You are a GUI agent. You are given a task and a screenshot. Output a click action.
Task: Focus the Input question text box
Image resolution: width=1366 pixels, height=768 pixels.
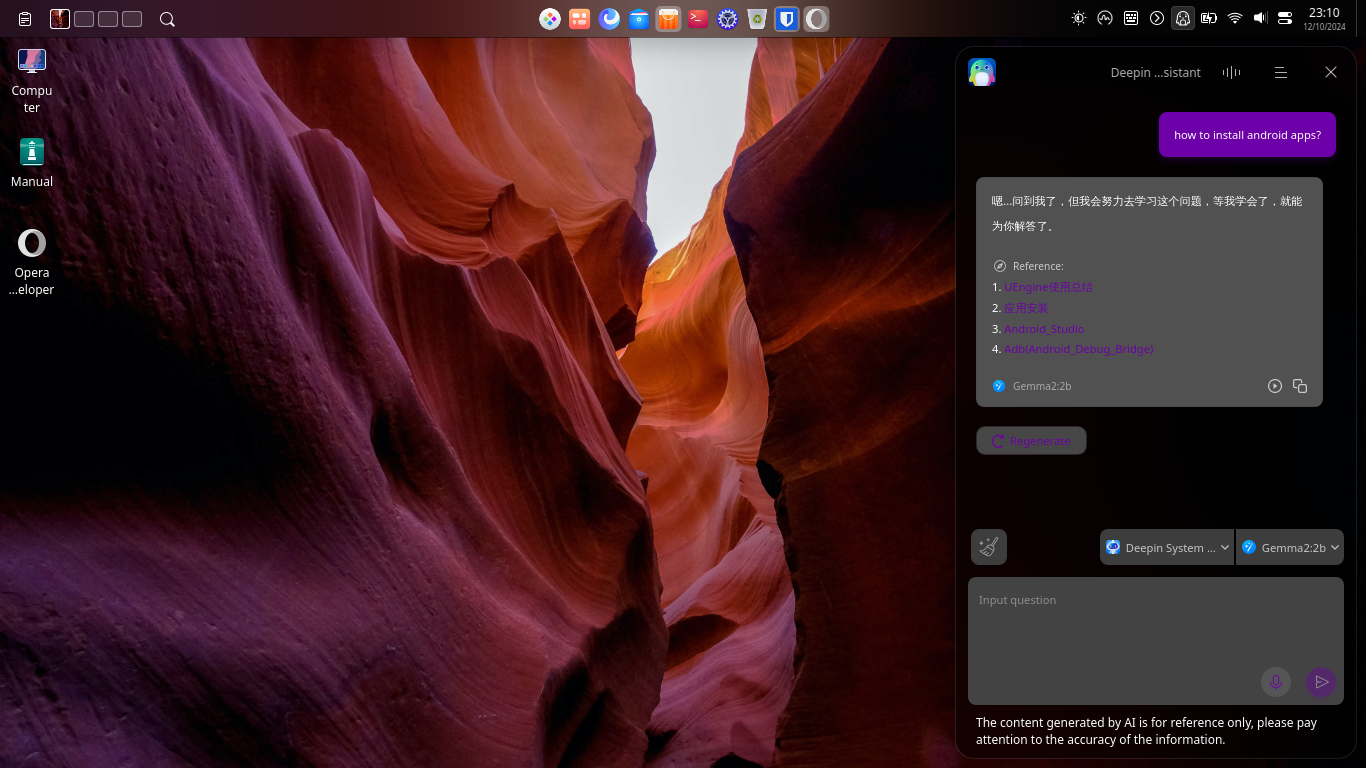pyautogui.click(x=1155, y=641)
